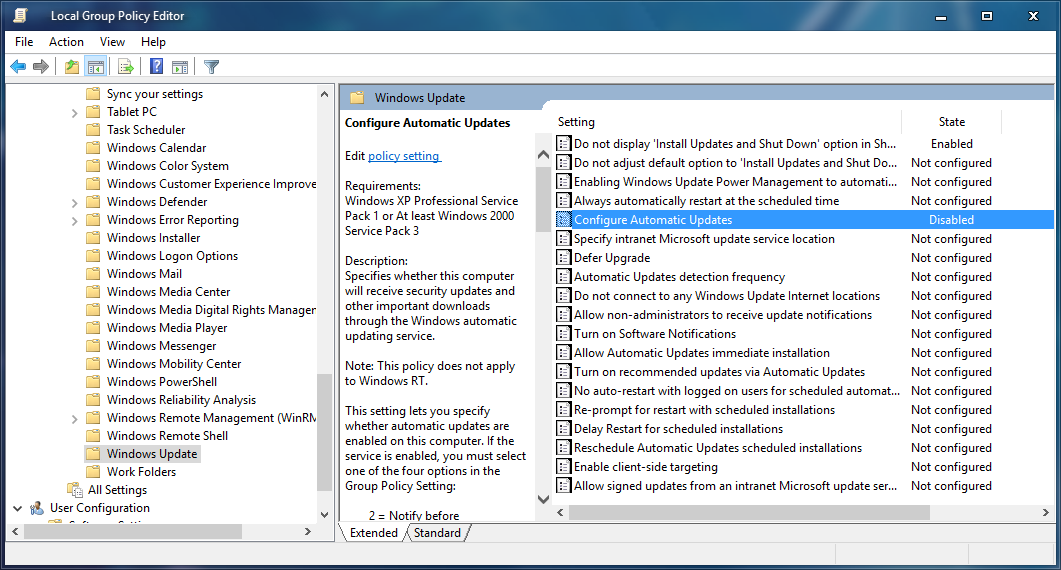The width and height of the screenshot is (1061, 570).
Task: Click the Up one level folder icon
Action: pos(72,66)
